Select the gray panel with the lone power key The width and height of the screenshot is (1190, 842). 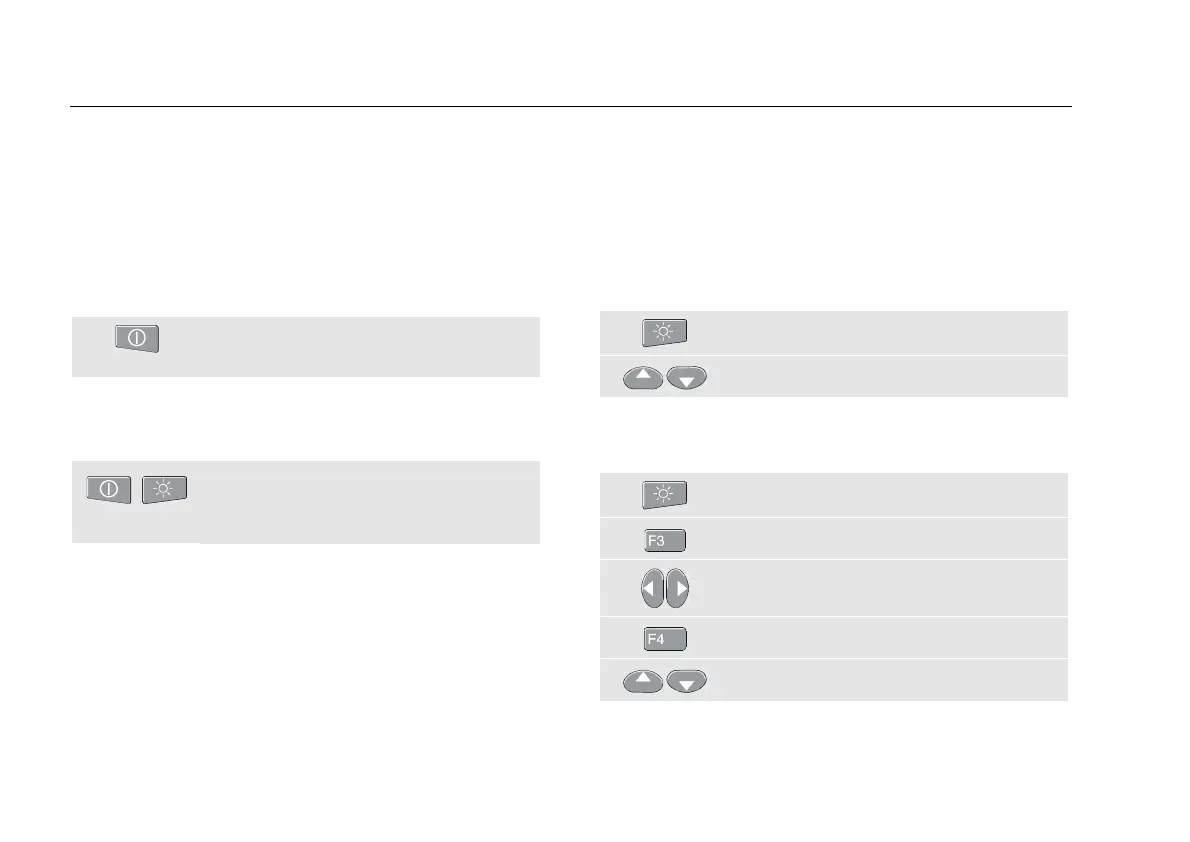306,347
